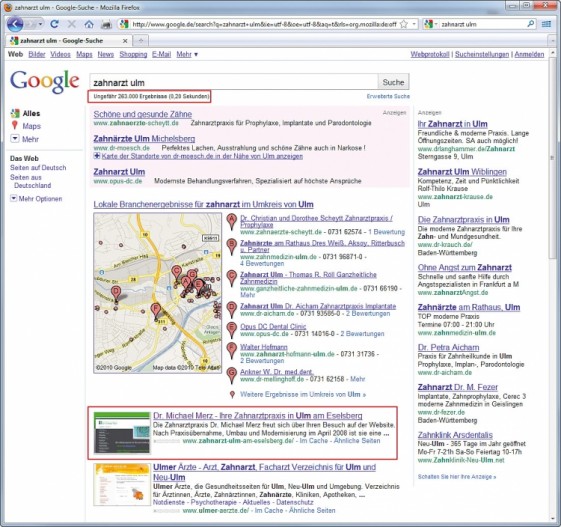Viewport: 561px width, 527px height.
Task: Open a new tab with plus button
Action: (x=141, y=40)
